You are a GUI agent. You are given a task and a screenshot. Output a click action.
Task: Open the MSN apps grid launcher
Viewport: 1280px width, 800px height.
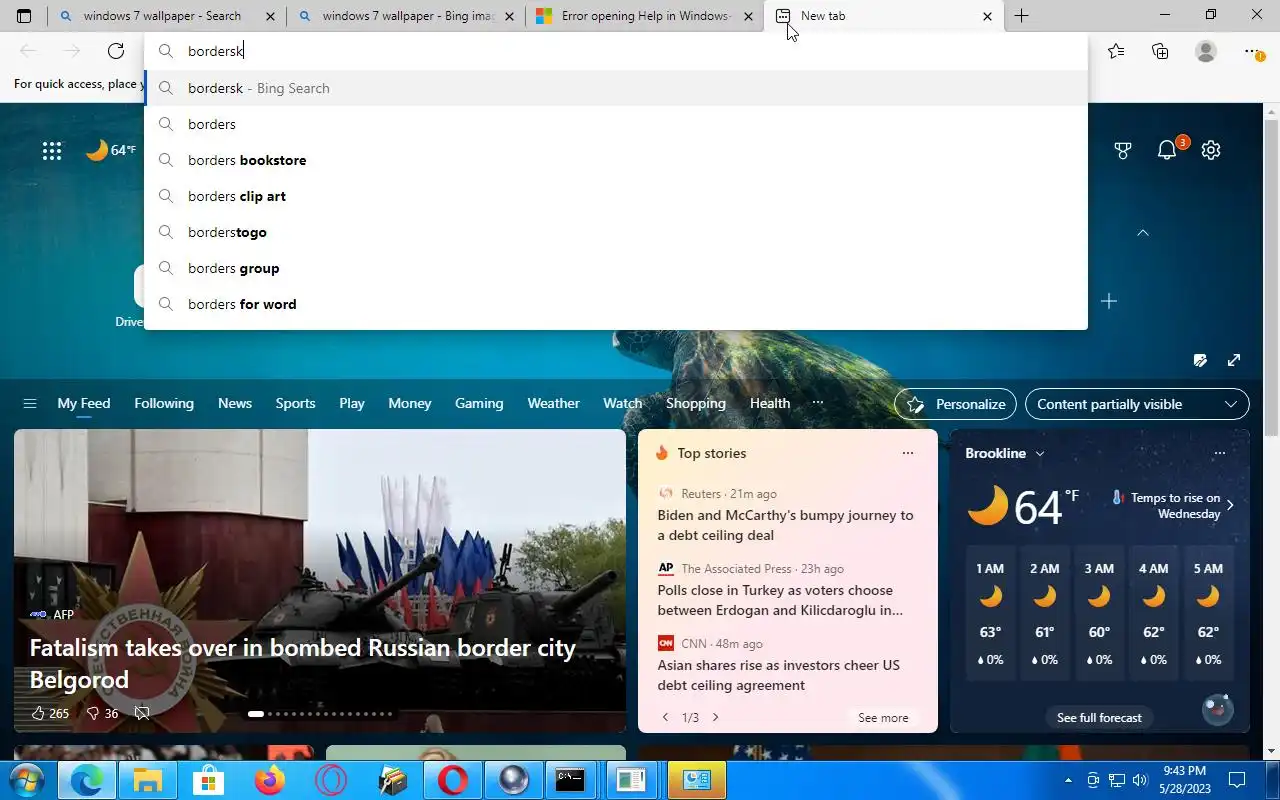pyautogui.click(x=52, y=150)
